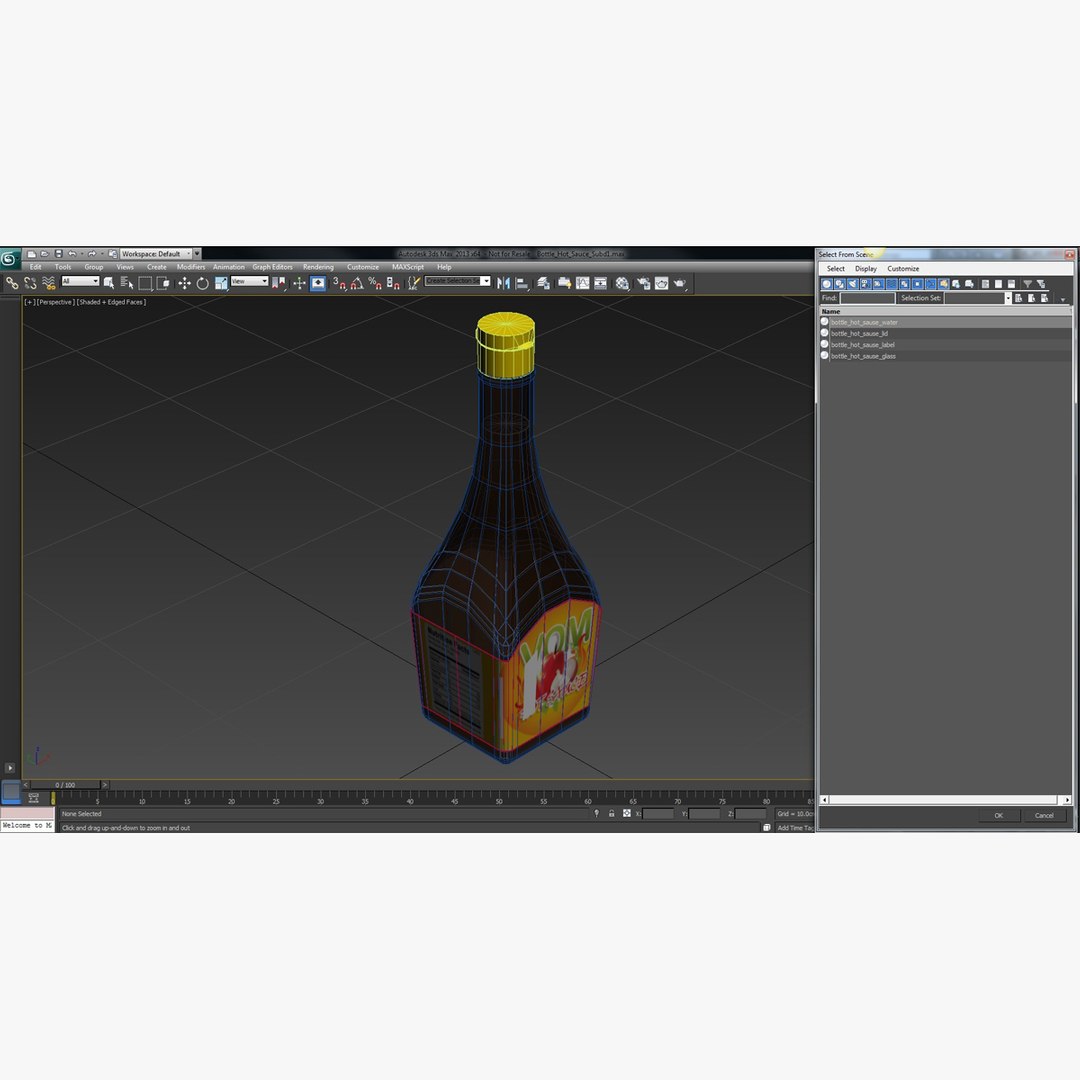This screenshot has height=1080, width=1080.
Task: Open the MAXScript menu
Action: click(408, 267)
